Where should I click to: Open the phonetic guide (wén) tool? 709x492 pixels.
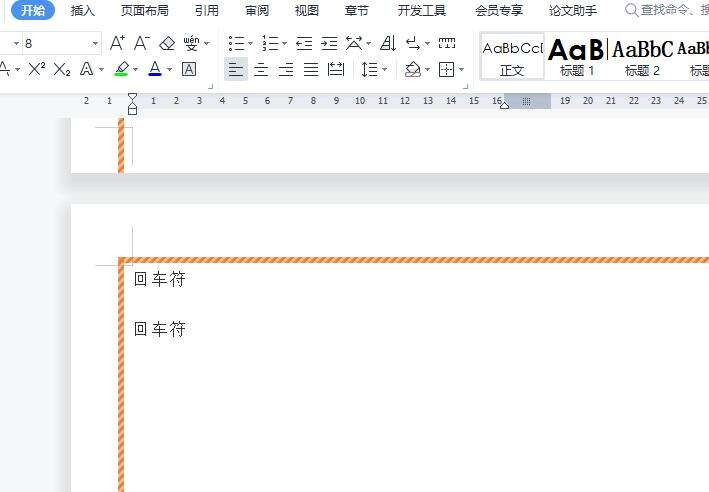[x=191, y=43]
